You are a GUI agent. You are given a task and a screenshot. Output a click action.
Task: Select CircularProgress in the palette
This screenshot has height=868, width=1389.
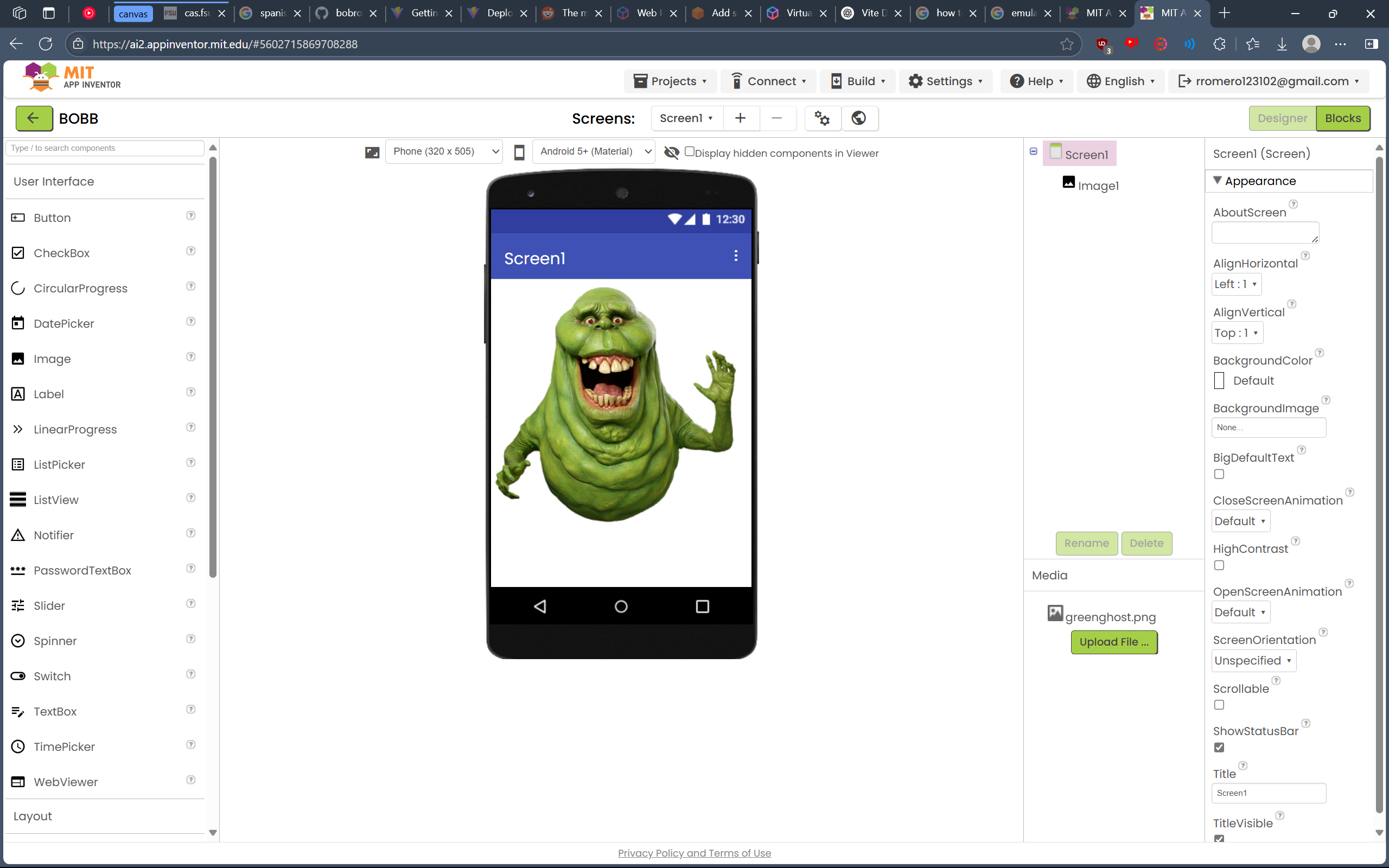coord(80,288)
